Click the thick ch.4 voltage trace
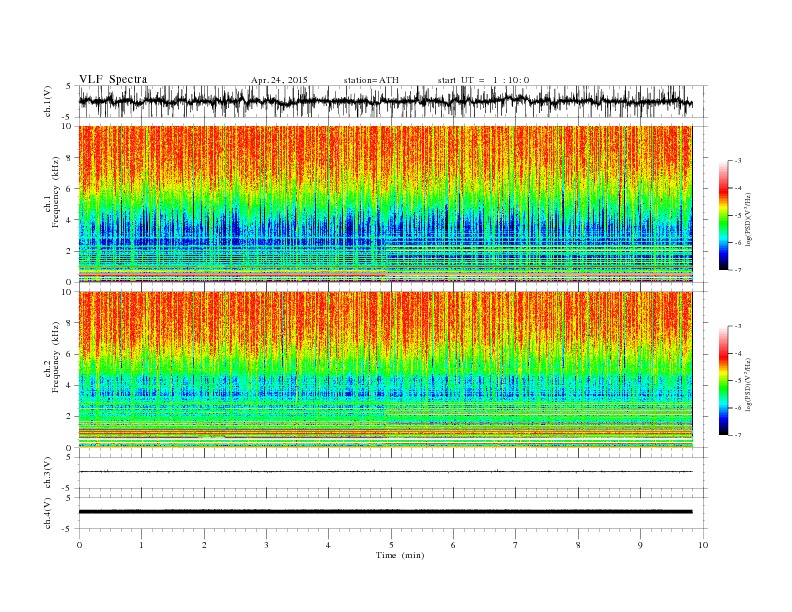This screenshot has width=792, height=612. 385,512
